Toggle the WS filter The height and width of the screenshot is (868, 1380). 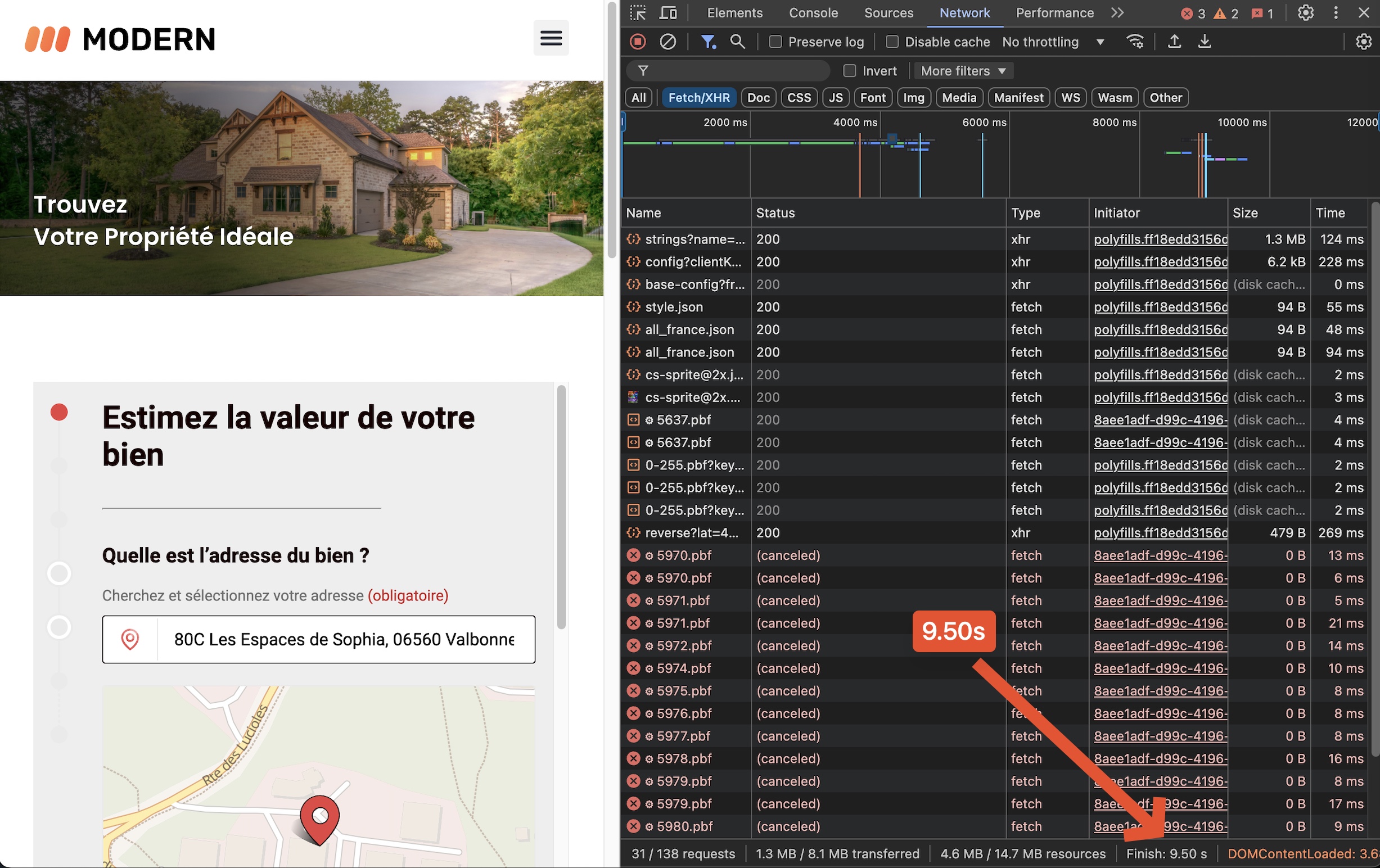tap(1070, 97)
